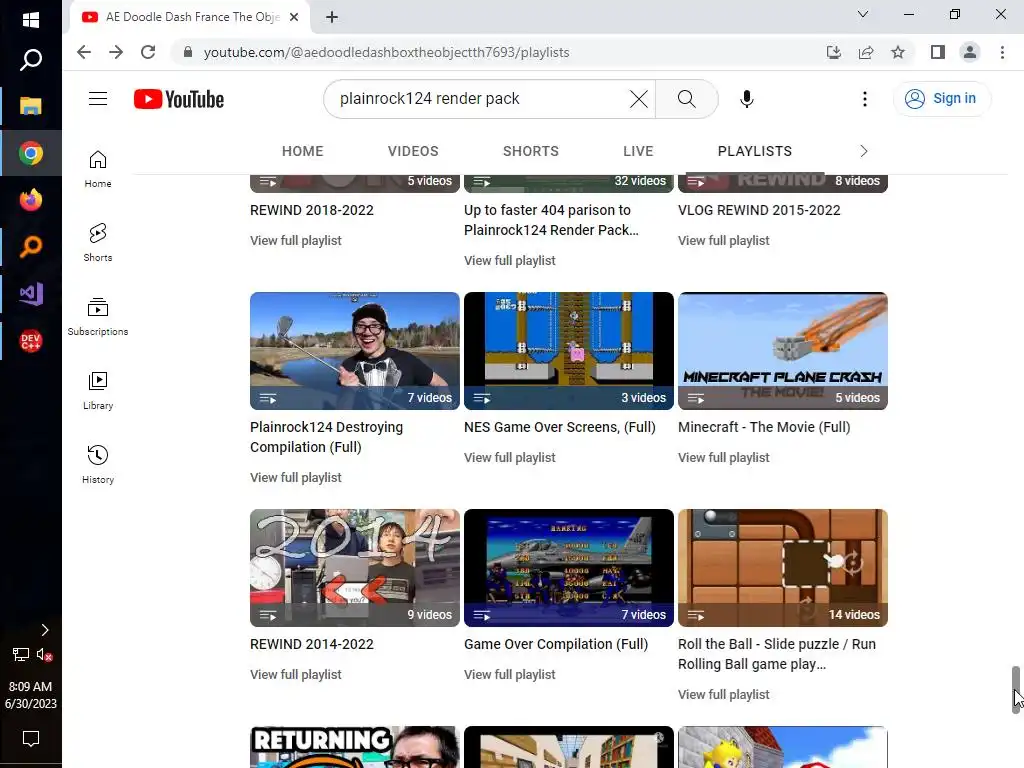
Task: Select PLAYLISTS channel tab
Action: click(x=754, y=152)
